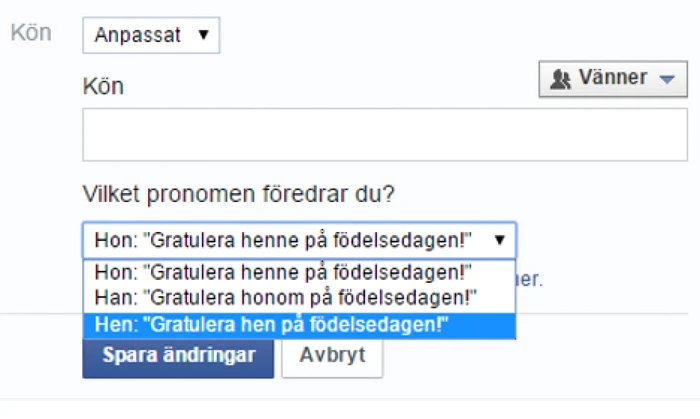The height and width of the screenshot is (419, 700).
Task: Collapse the pronoun dropdown showing Hon
Action: tap(299, 240)
